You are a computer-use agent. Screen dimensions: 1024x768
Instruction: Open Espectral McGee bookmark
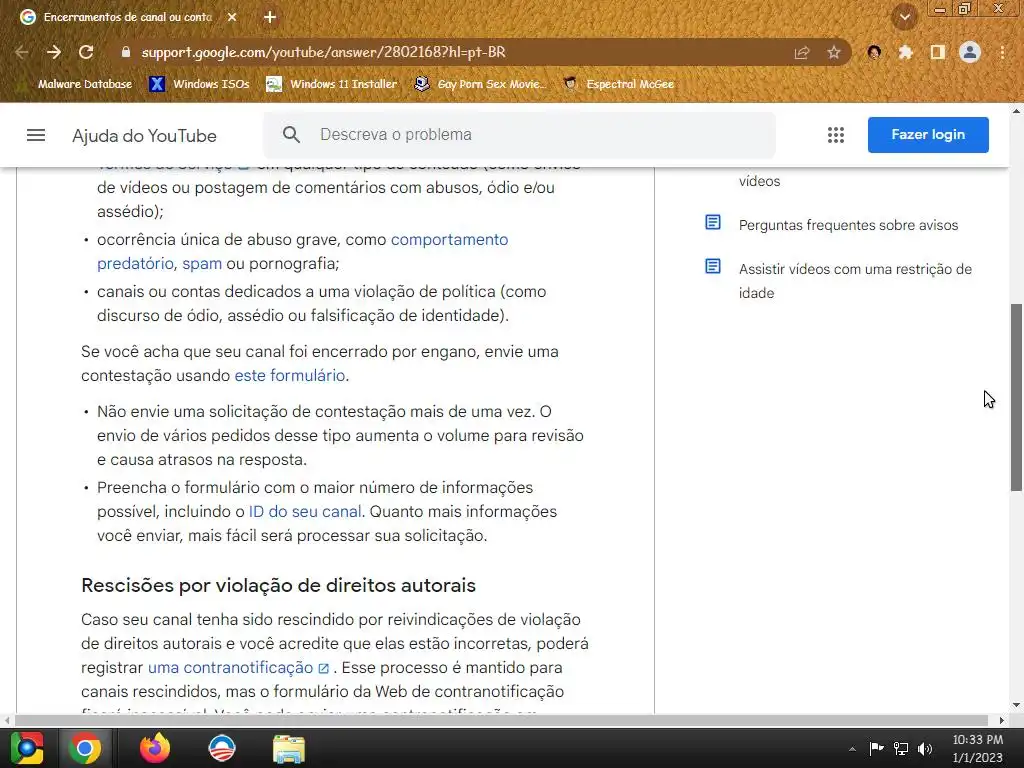(619, 84)
